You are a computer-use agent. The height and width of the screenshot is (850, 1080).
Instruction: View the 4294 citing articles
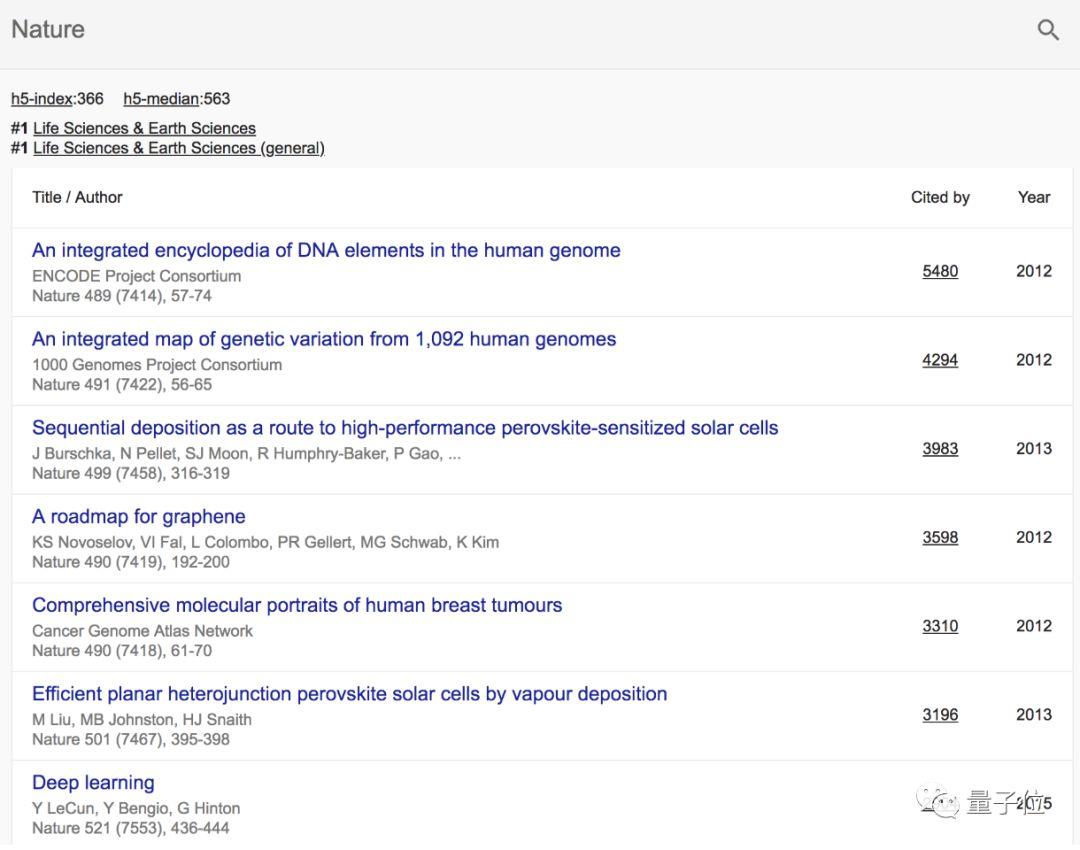[940, 360]
